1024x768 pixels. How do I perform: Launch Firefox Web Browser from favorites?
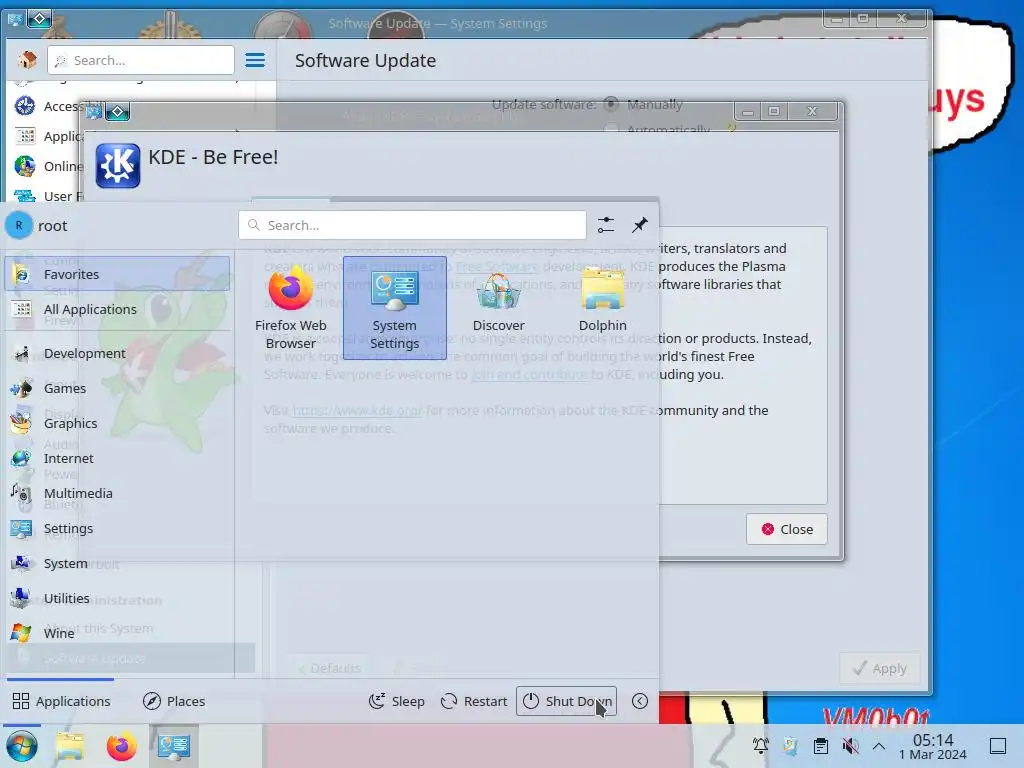(x=291, y=308)
